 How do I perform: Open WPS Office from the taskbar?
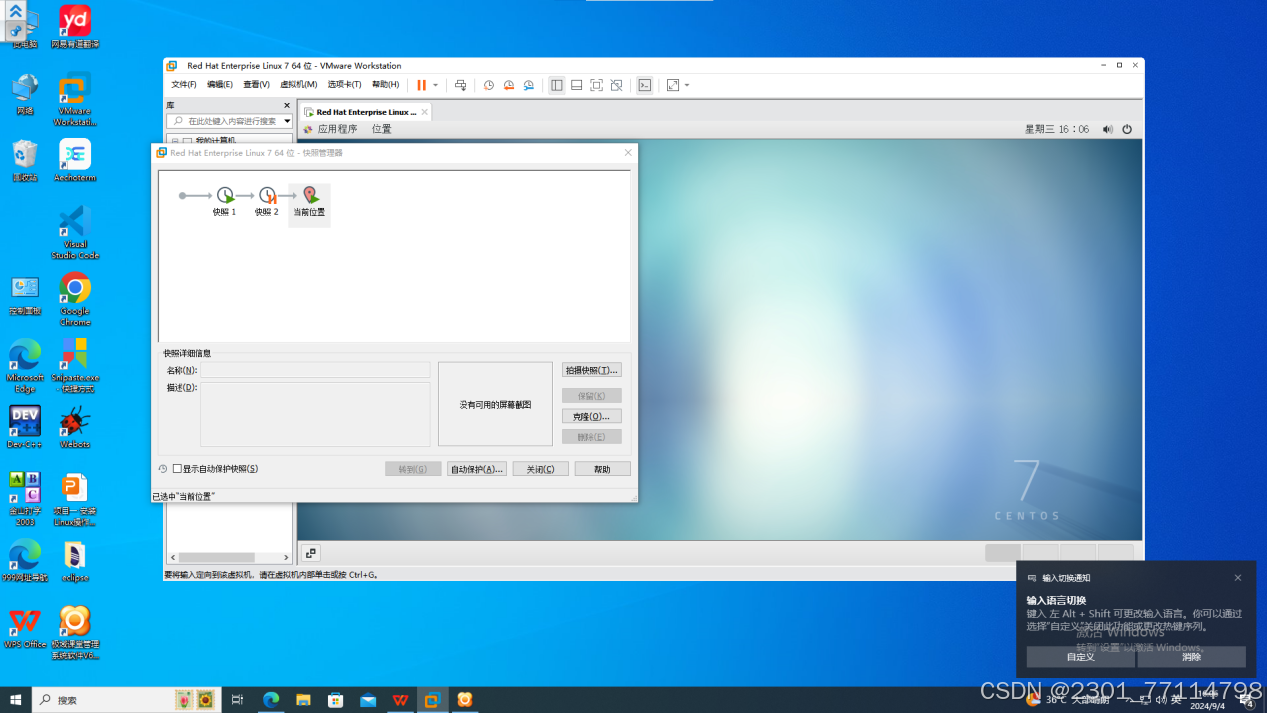(x=400, y=700)
